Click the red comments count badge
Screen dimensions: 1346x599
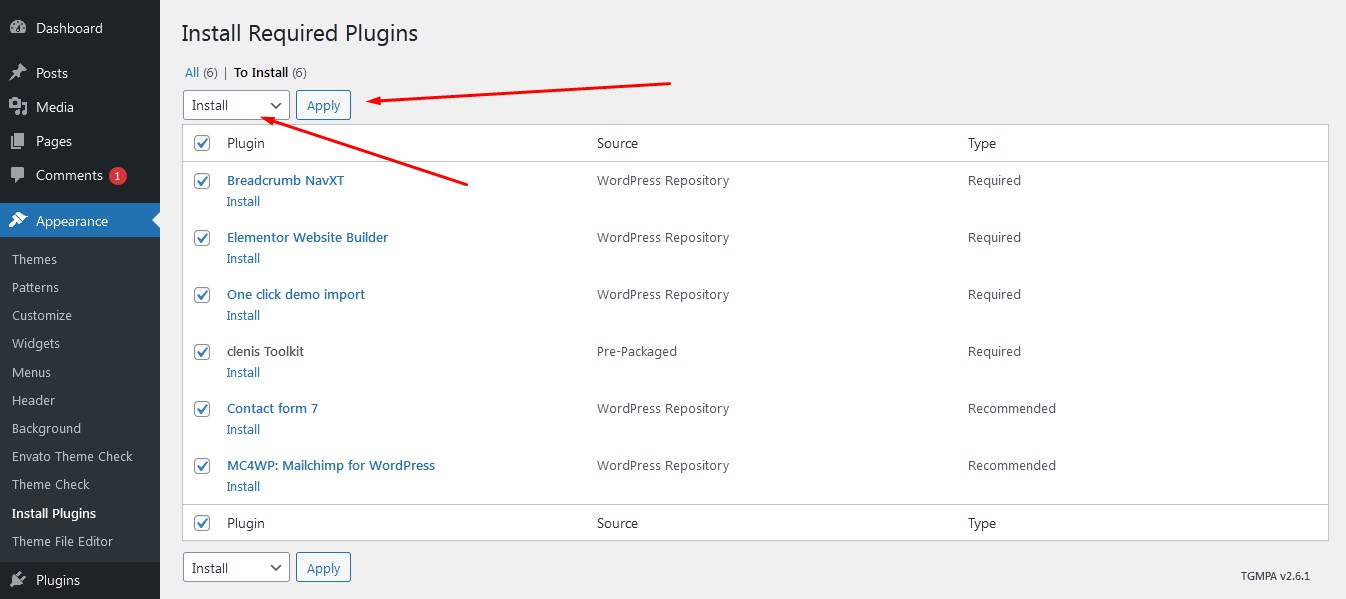click(x=118, y=176)
